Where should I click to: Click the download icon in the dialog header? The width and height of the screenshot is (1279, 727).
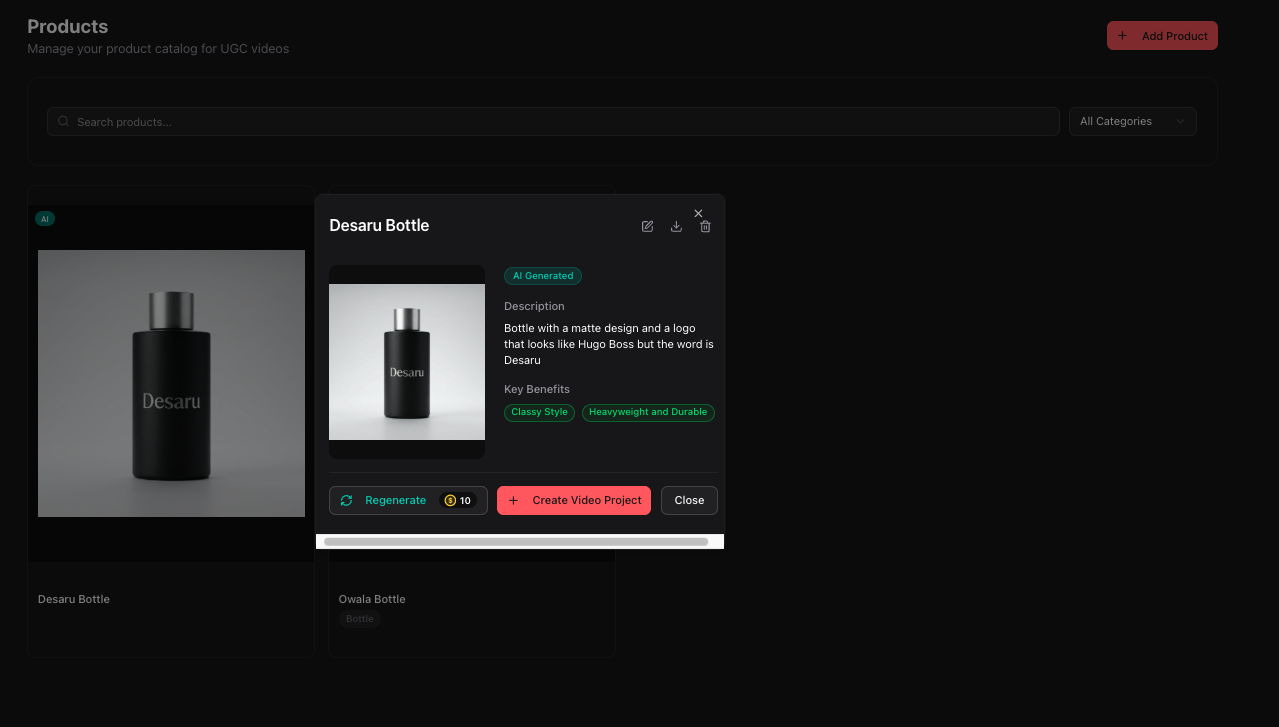[x=676, y=226]
